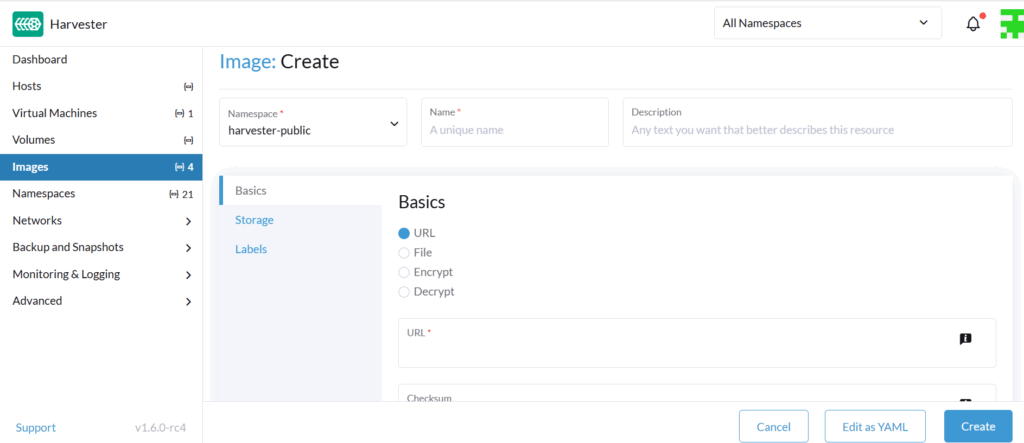The image size is (1024, 443).
Task: Open the notifications bell
Action: (x=973, y=24)
